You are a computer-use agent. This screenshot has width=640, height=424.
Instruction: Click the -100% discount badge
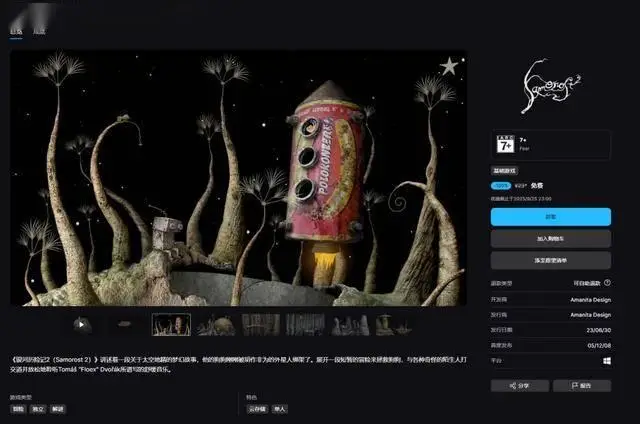click(501, 186)
